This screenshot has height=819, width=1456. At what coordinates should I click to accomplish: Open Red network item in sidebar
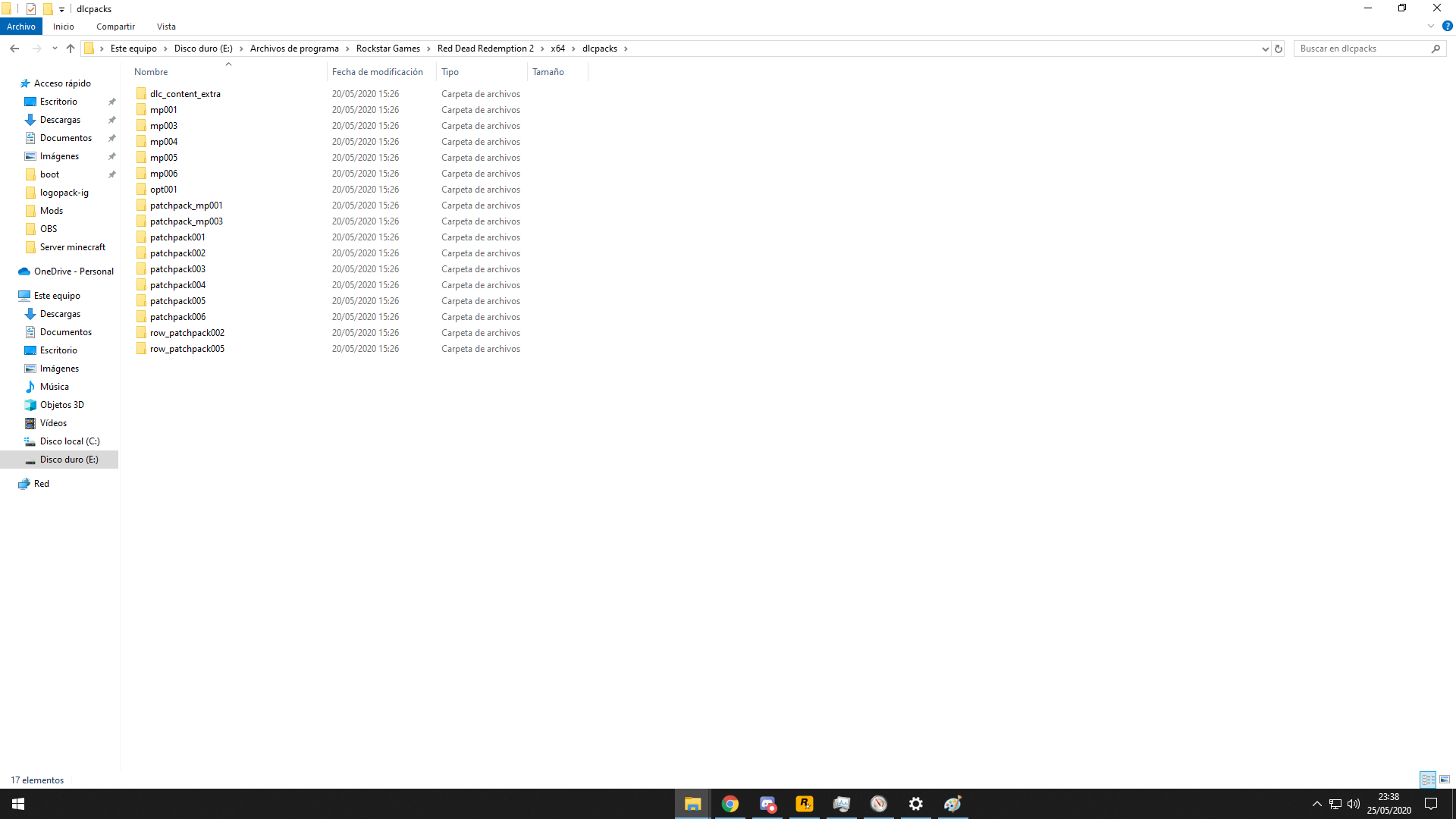(42, 484)
